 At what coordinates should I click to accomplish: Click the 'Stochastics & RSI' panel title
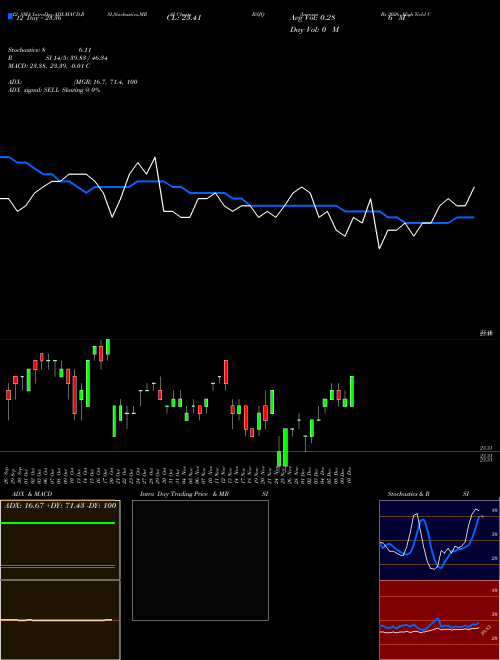(428, 494)
